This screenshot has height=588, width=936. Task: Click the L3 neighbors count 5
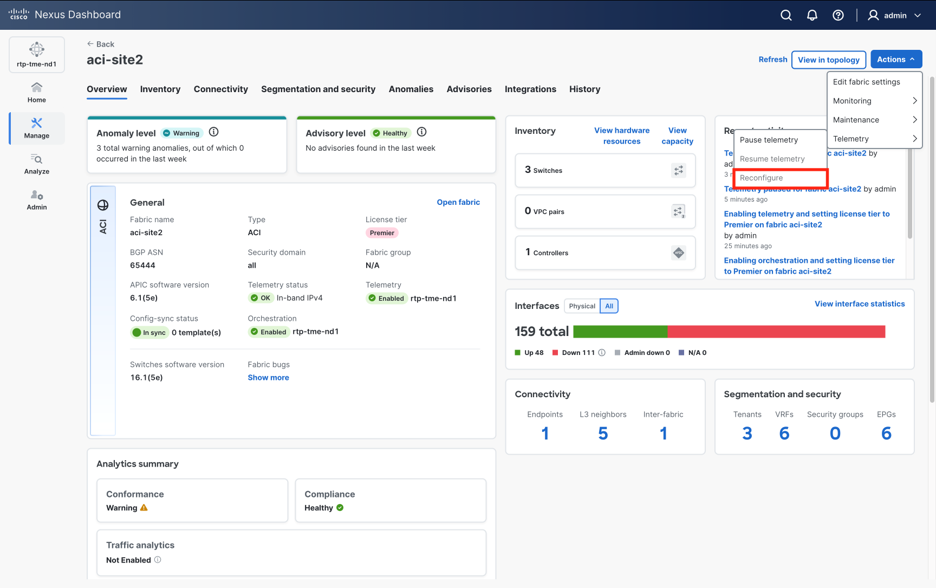603,433
